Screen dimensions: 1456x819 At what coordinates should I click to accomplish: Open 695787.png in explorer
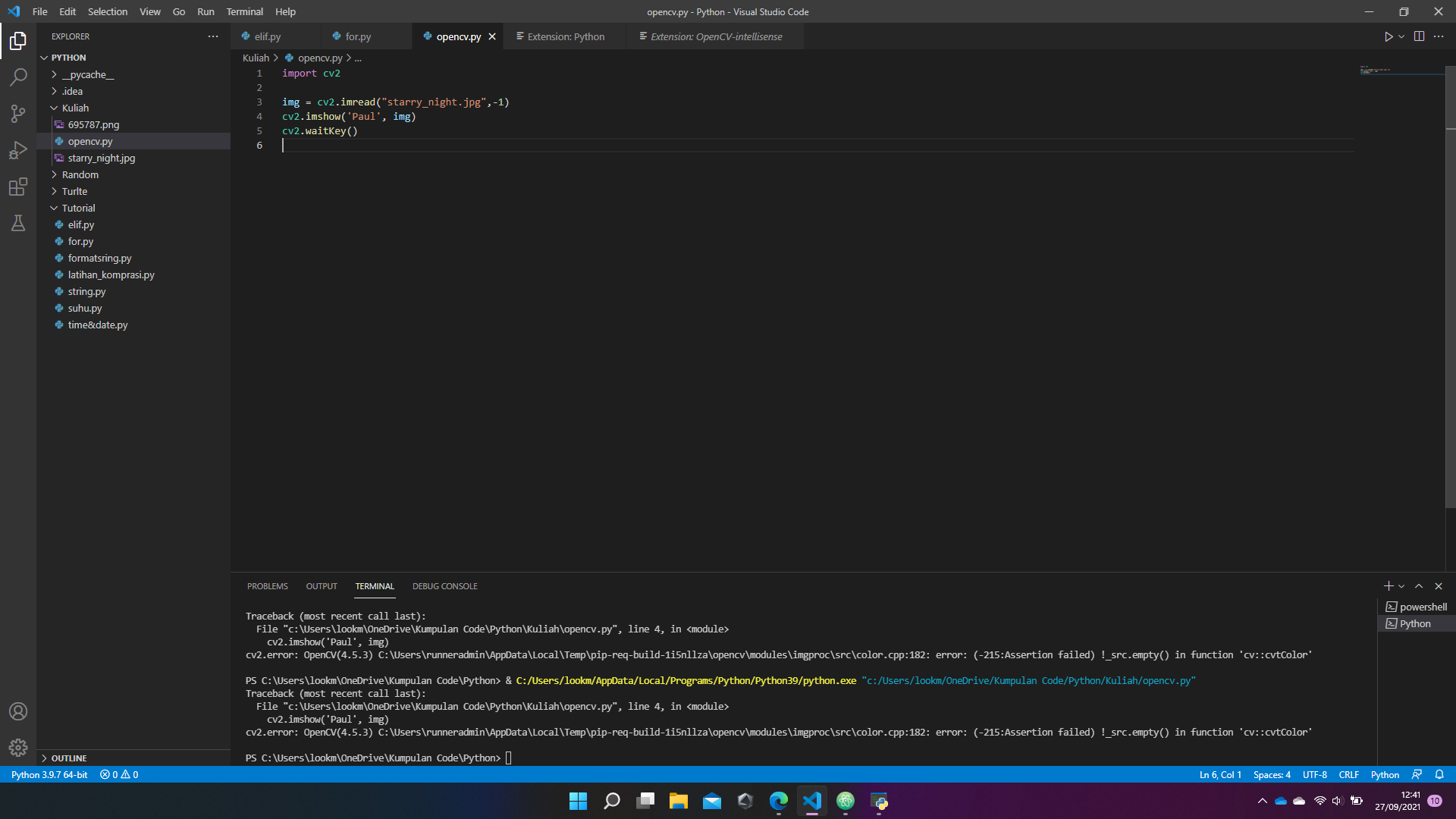(x=133, y=124)
